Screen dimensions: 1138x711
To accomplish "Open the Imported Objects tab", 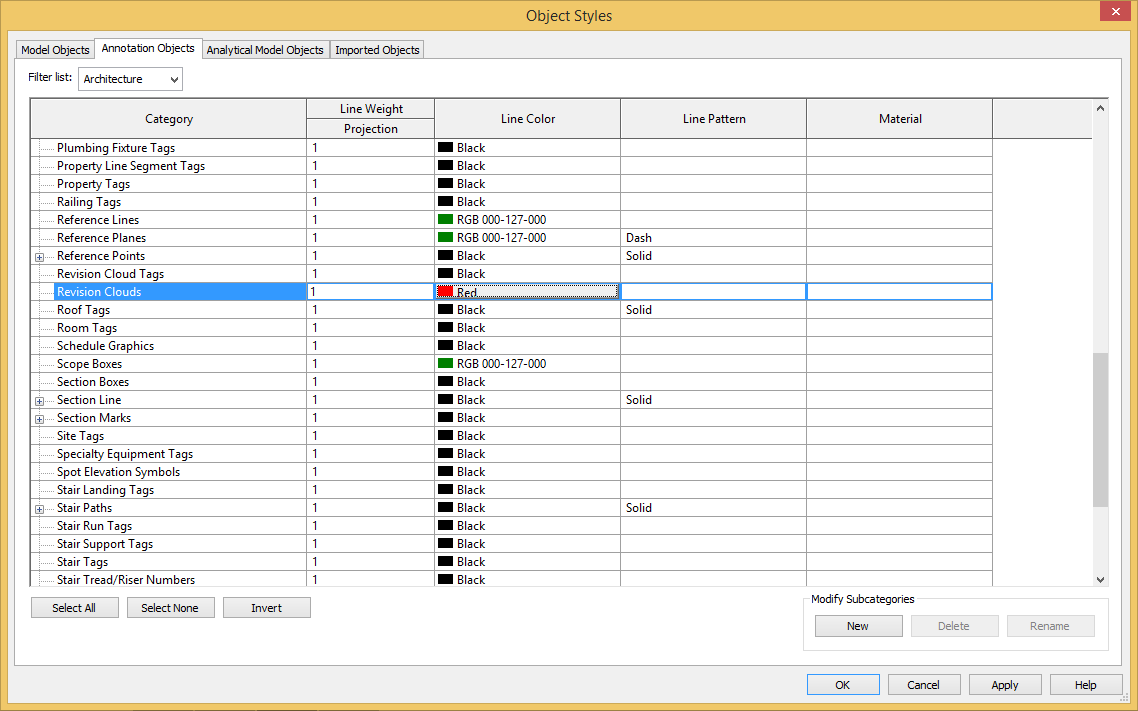I will click(x=377, y=50).
